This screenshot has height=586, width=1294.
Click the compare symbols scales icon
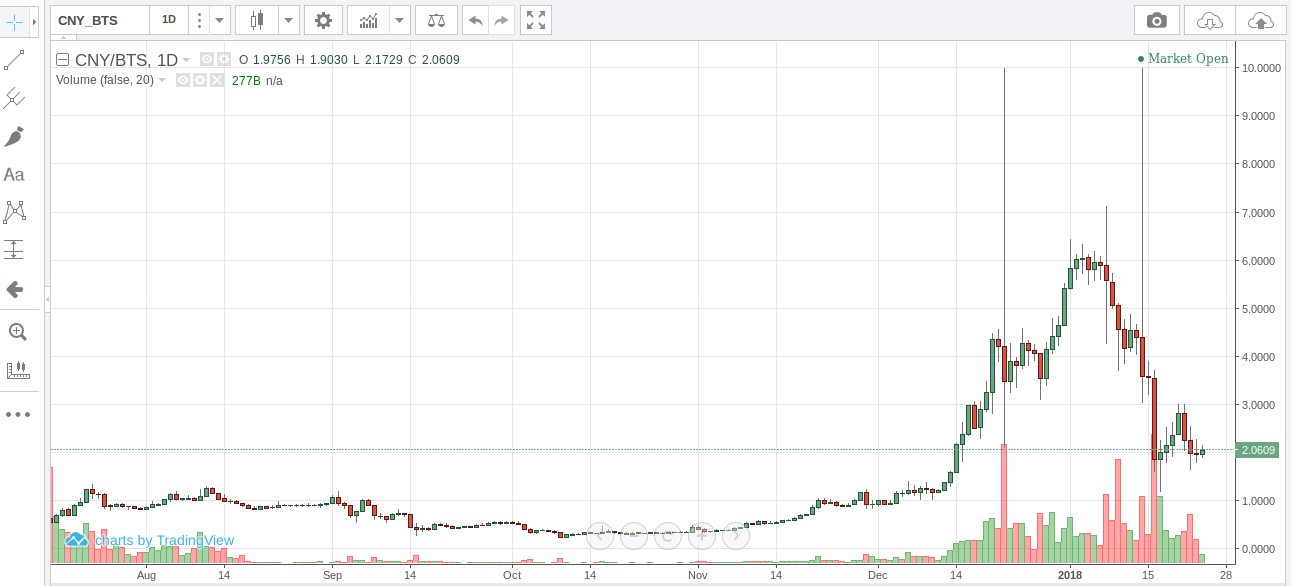click(x=437, y=20)
